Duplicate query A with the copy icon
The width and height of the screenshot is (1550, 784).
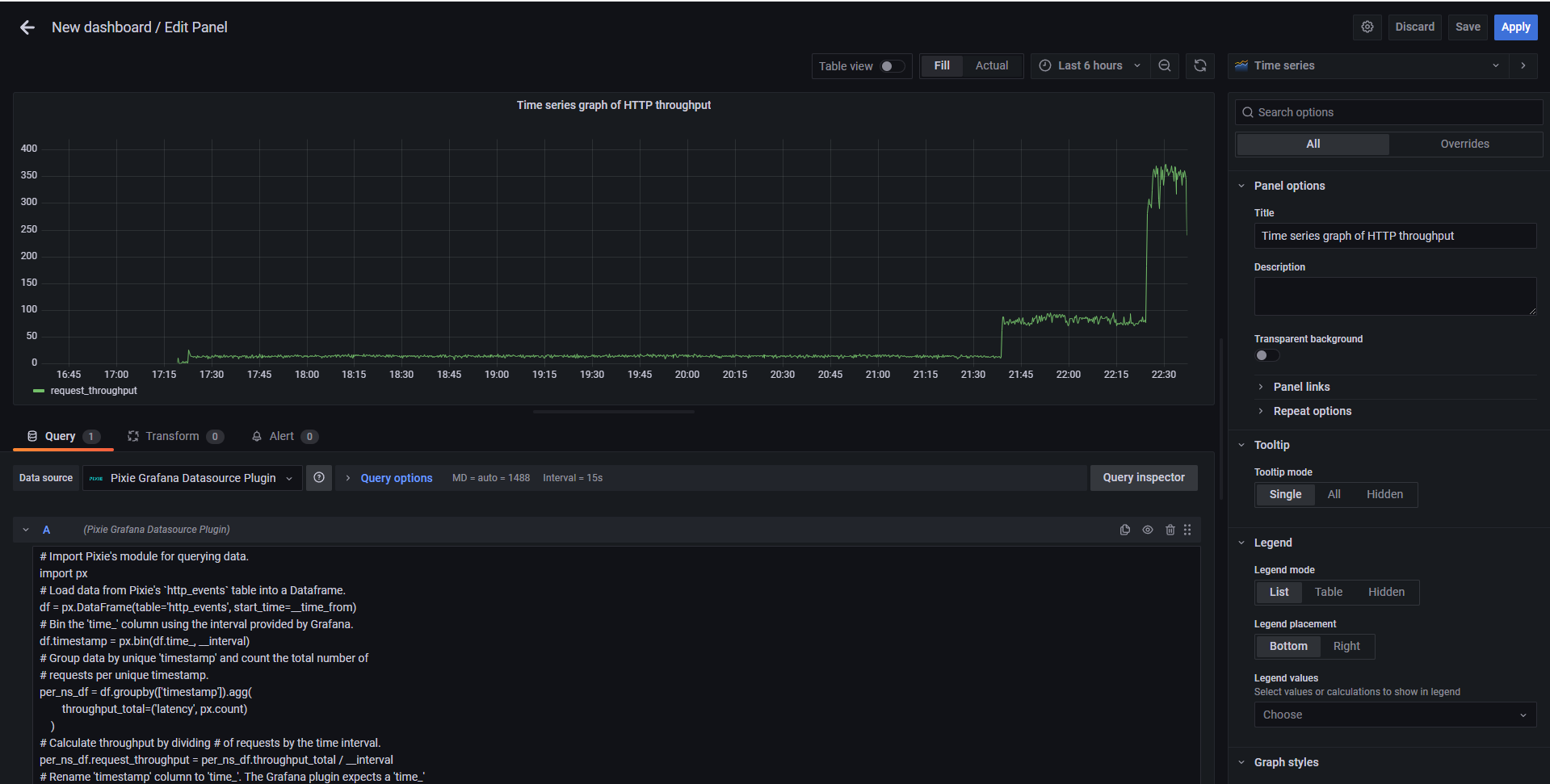point(1124,530)
